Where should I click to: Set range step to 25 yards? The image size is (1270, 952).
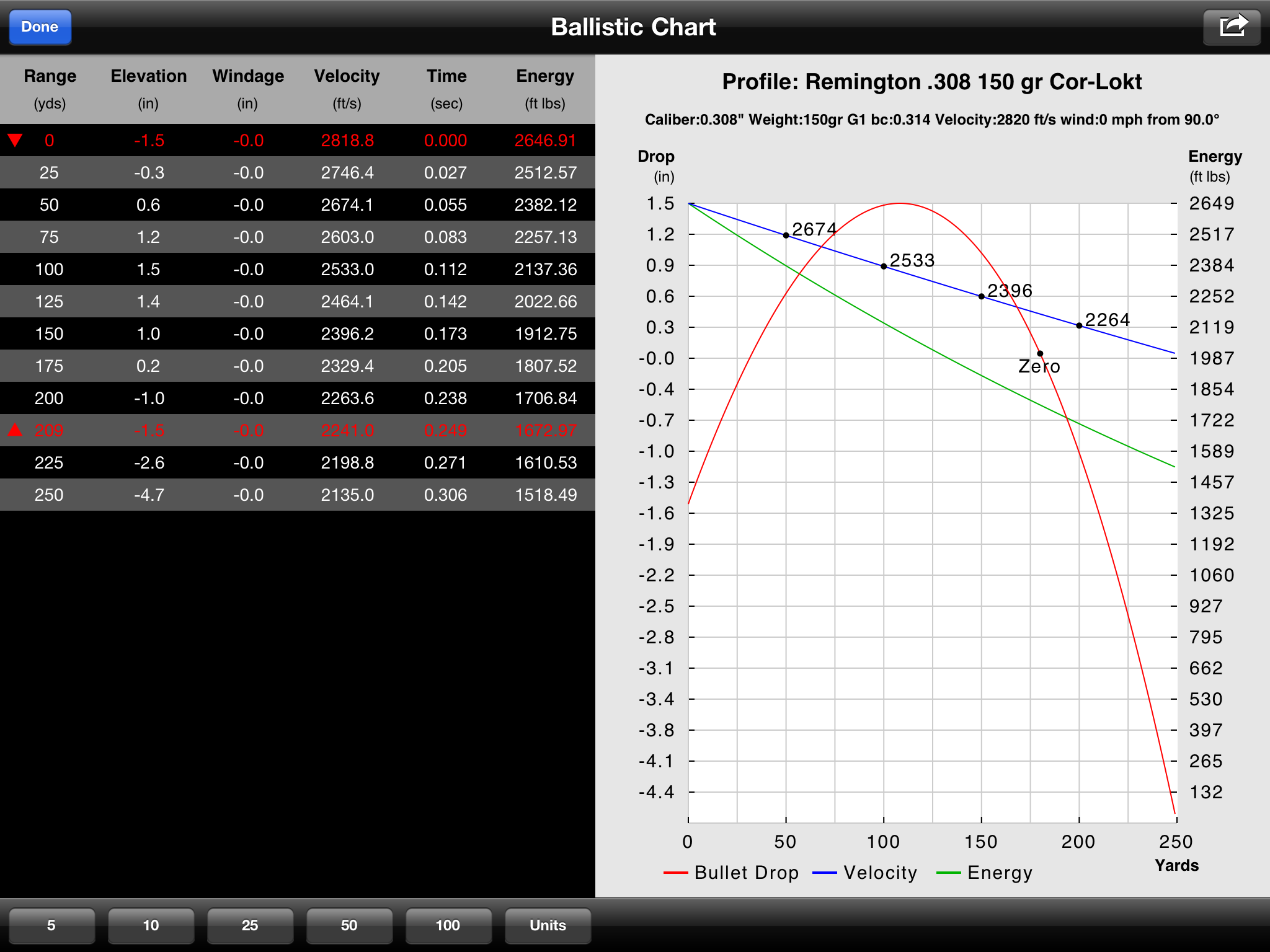[250, 925]
